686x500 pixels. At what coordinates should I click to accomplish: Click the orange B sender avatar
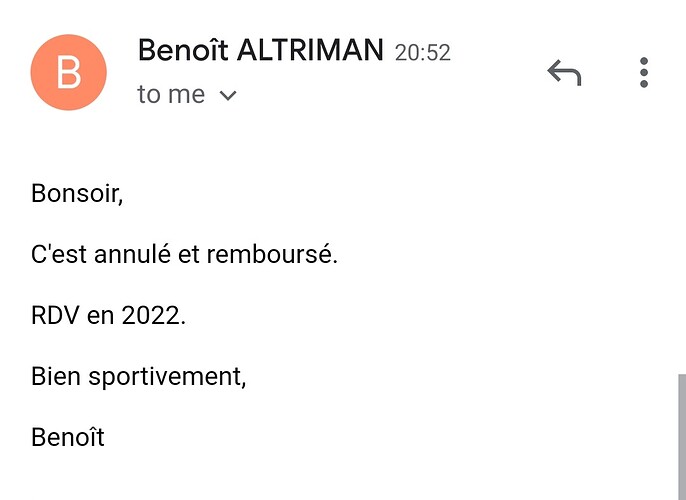click(x=68, y=72)
